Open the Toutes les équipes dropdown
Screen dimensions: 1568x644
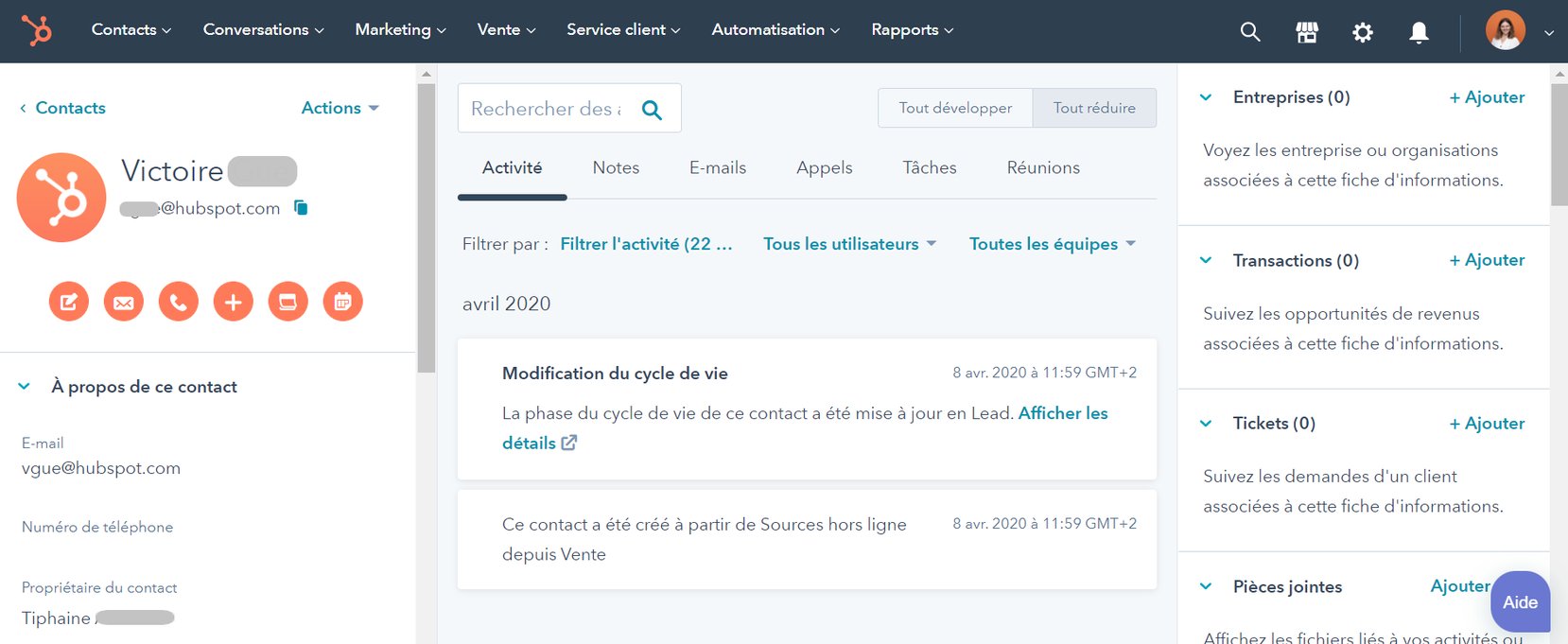click(x=1052, y=244)
